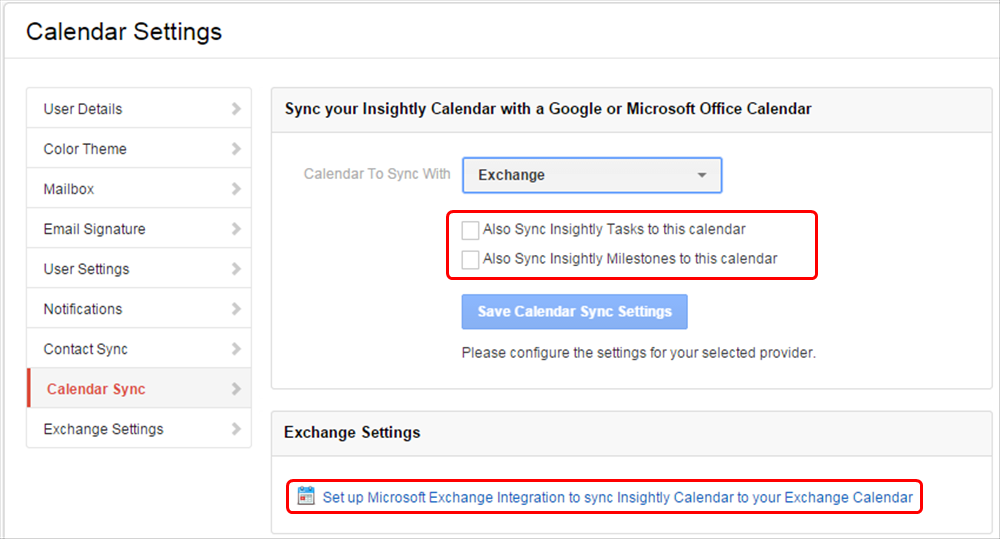Open Mailbox settings from sidebar
The image size is (1000, 539).
click(139, 189)
